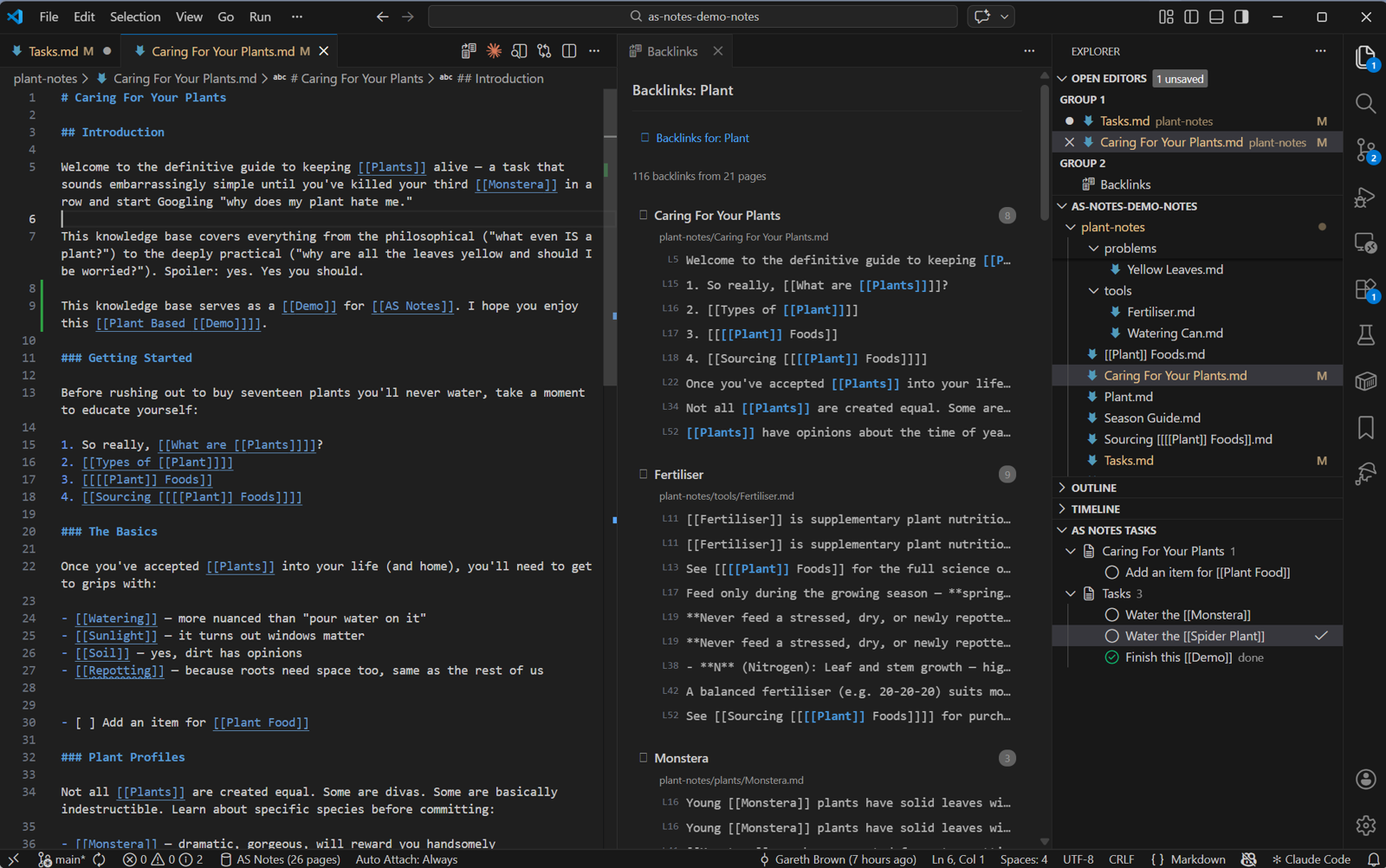Open the Manage settings gear
The width and height of the screenshot is (1386, 868).
pyautogui.click(x=1365, y=826)
